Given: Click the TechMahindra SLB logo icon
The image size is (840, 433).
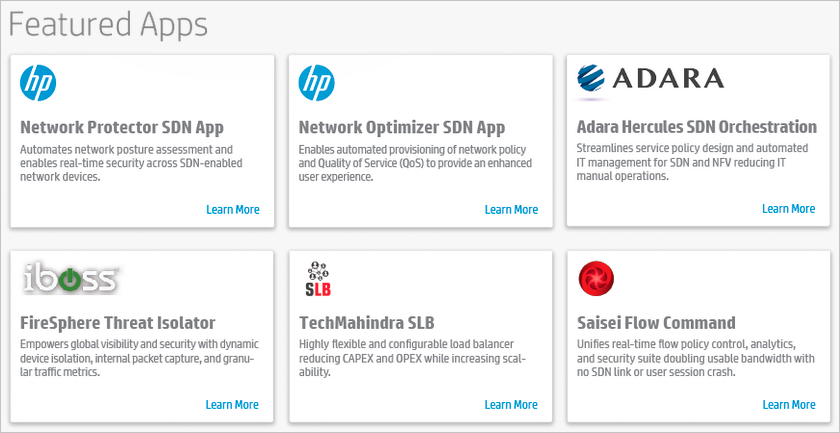Looking at the screenshot, I should [317, 279].
